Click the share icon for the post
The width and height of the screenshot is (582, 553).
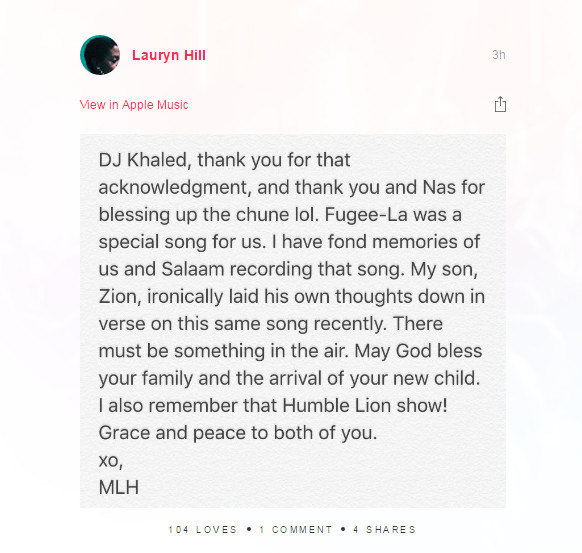pos(500,104)
